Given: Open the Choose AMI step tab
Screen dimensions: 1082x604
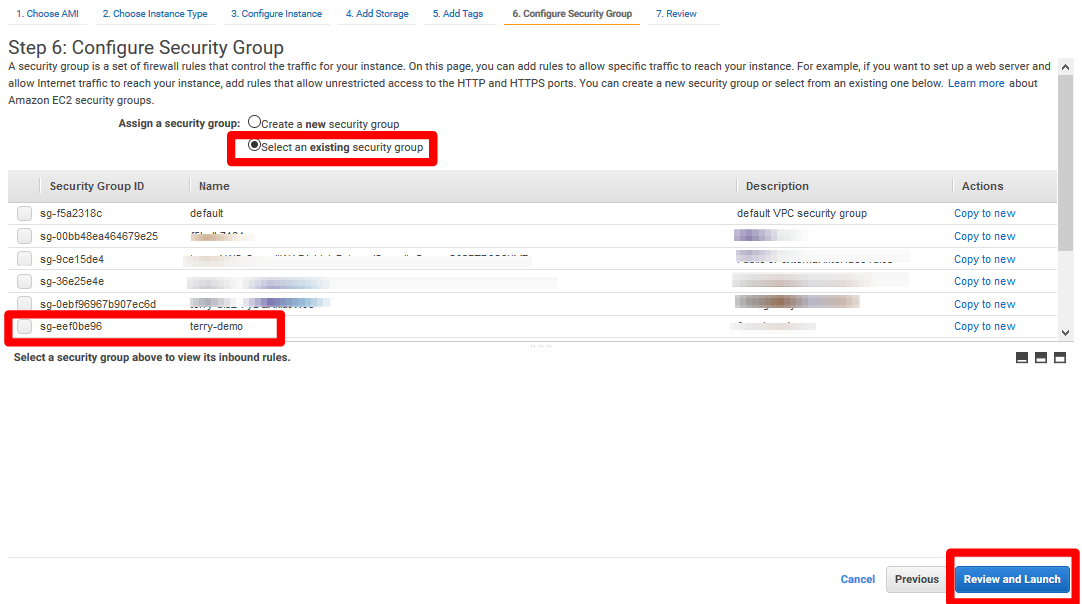Looking at the screenshot, I should 48,14.
